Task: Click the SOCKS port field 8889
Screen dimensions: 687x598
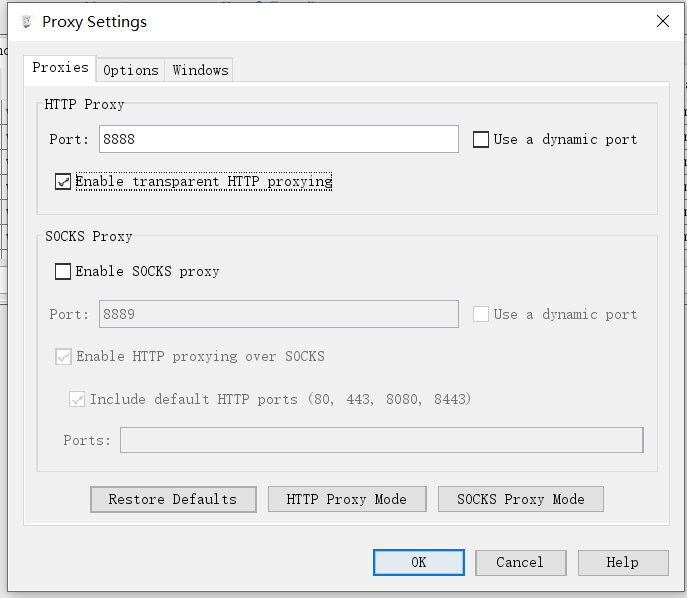Action: coord(279,314)
